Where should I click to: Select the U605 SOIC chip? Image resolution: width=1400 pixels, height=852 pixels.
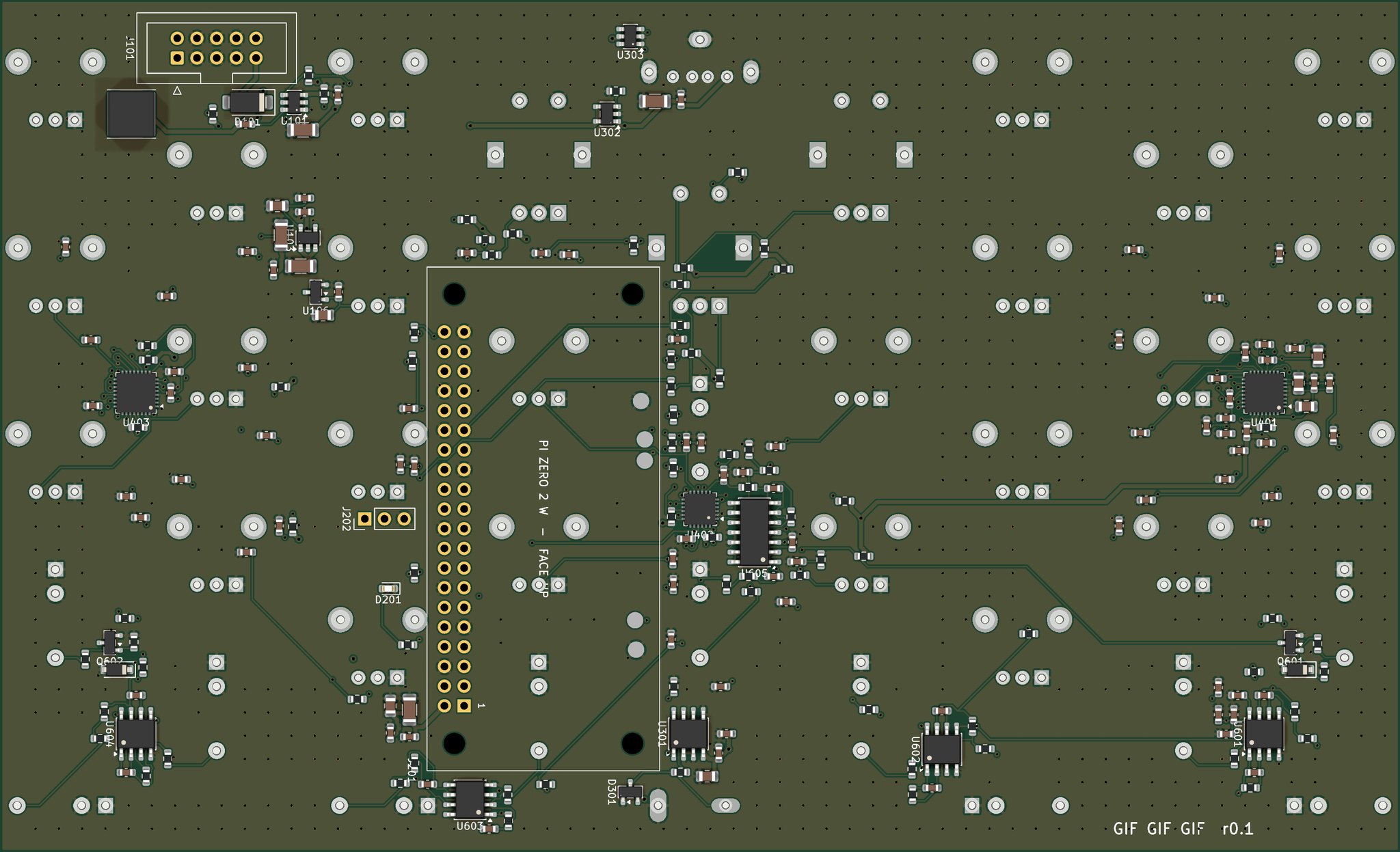[754, 532]
